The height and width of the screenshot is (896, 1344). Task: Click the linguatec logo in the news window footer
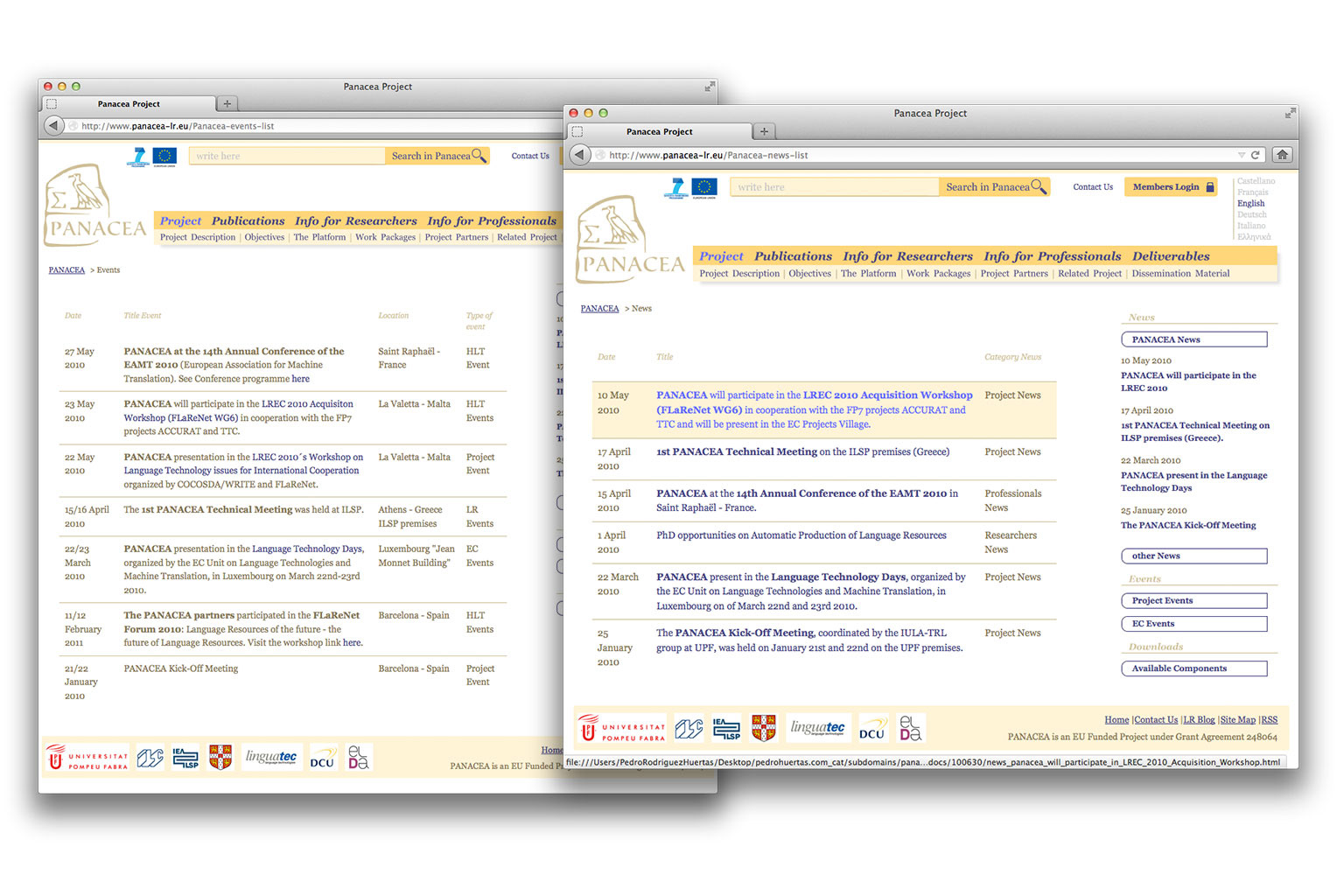818,727
